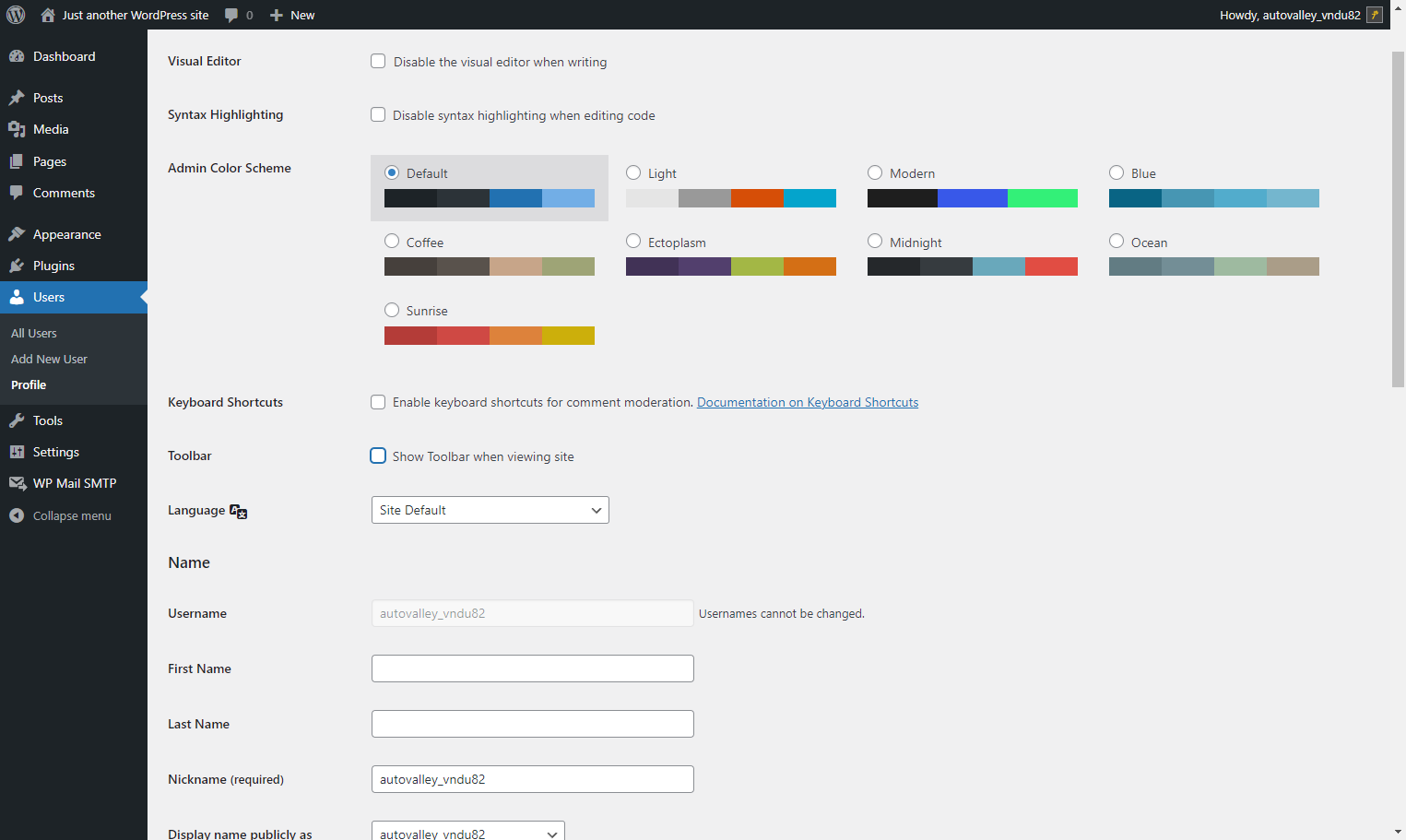This screenshot has width=1406, height=840.
Task: Click the Ectoplasm color palette swatch
Action: pos(731,266)
